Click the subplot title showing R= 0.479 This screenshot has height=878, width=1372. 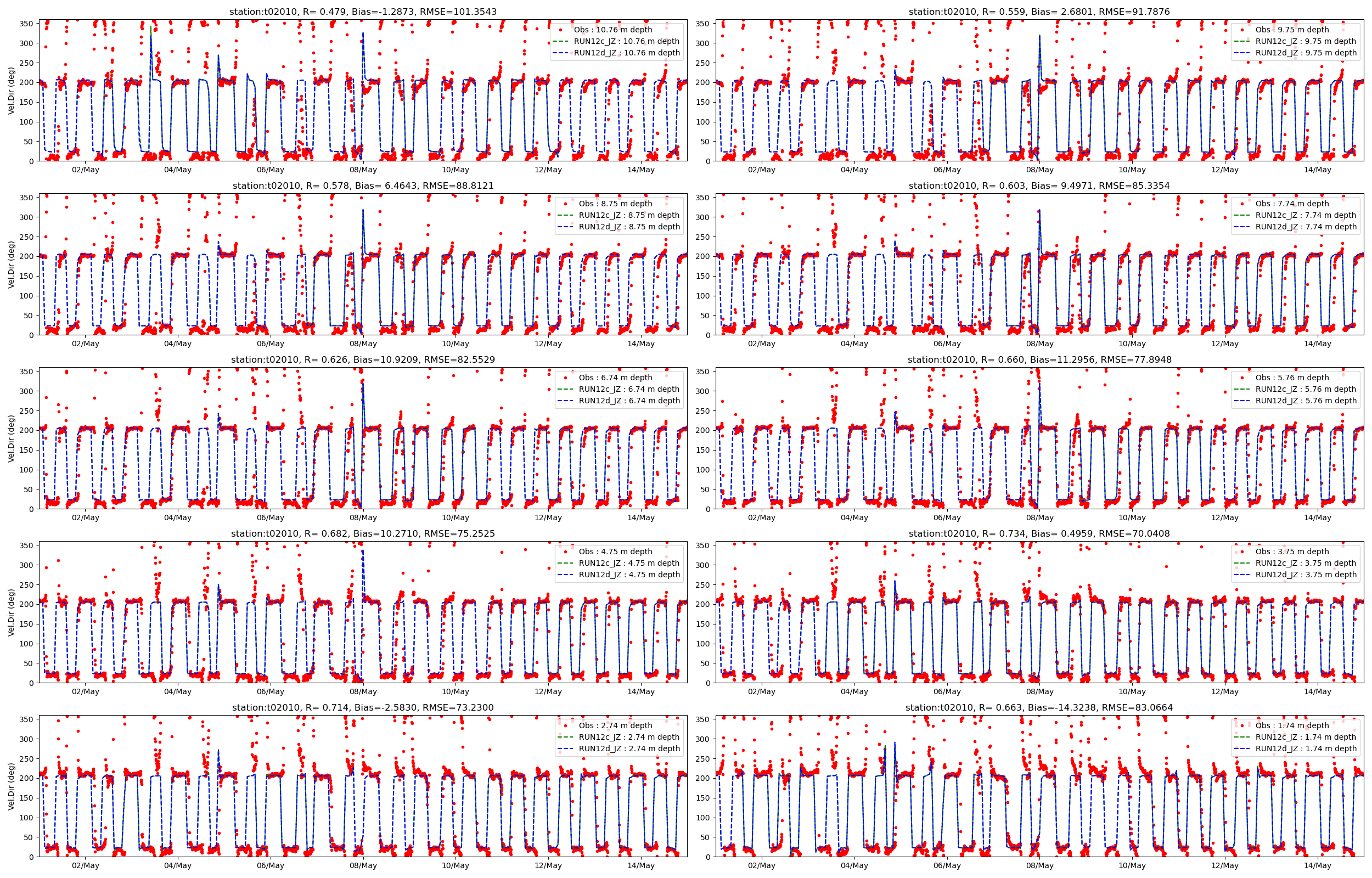(363, 12)
